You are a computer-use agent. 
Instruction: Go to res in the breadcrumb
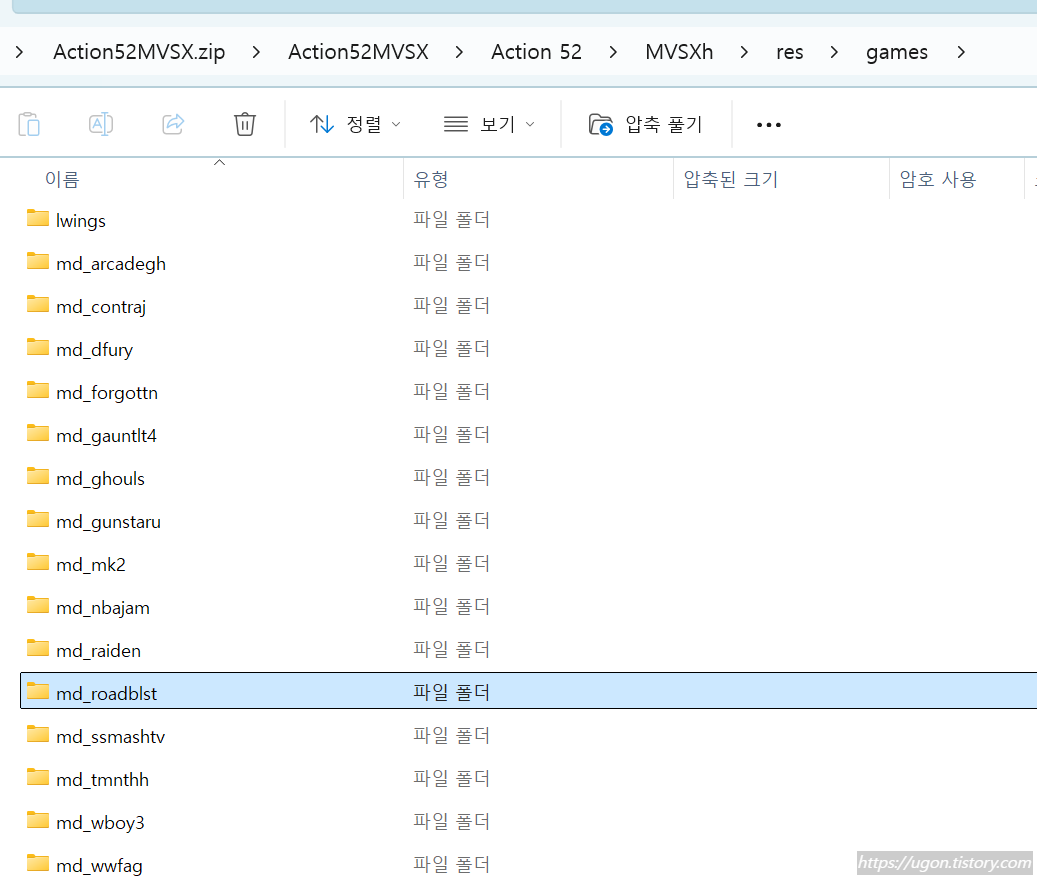point(790,52)
